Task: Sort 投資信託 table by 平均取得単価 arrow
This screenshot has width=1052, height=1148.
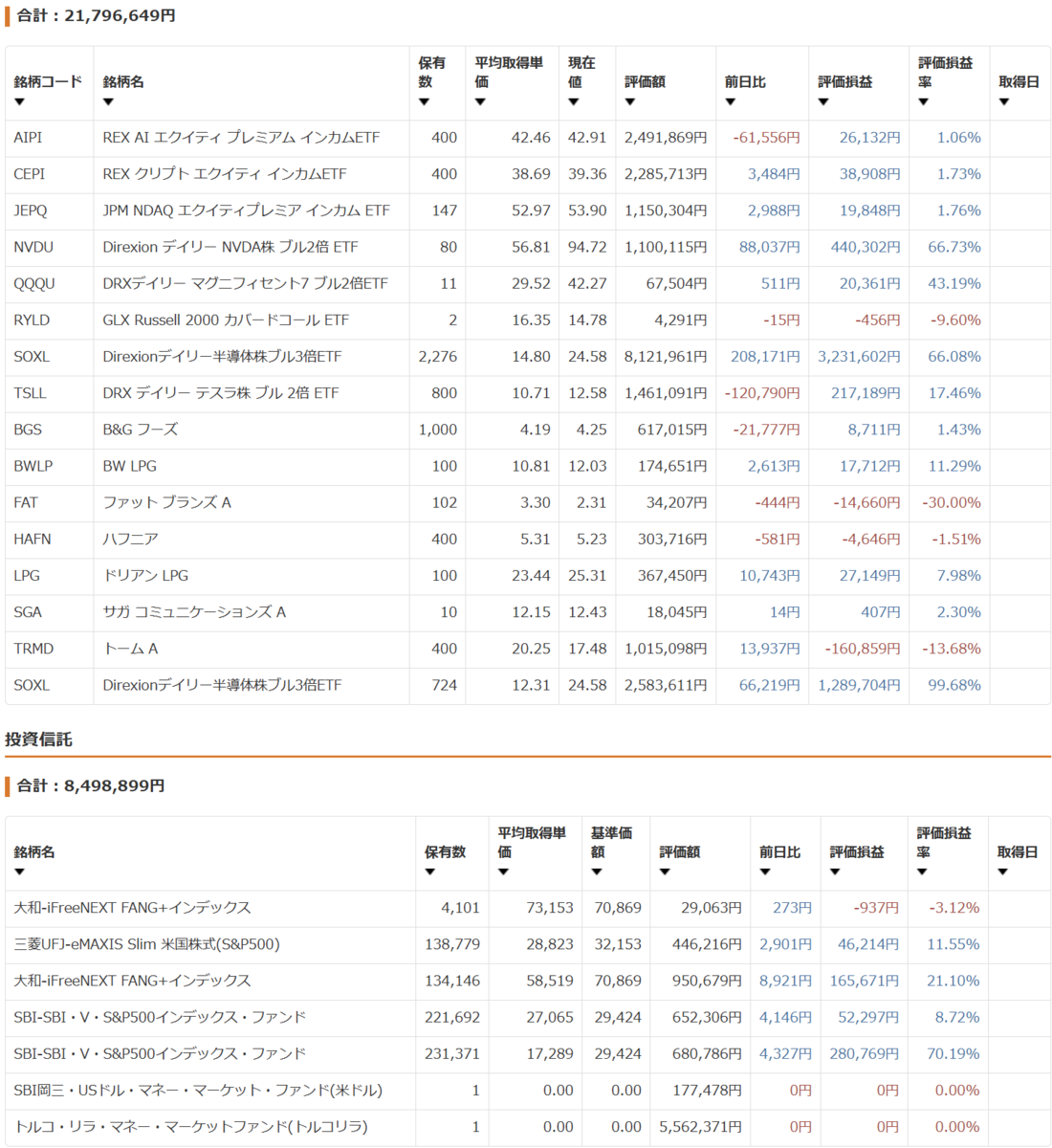Action: coord(503,872)
